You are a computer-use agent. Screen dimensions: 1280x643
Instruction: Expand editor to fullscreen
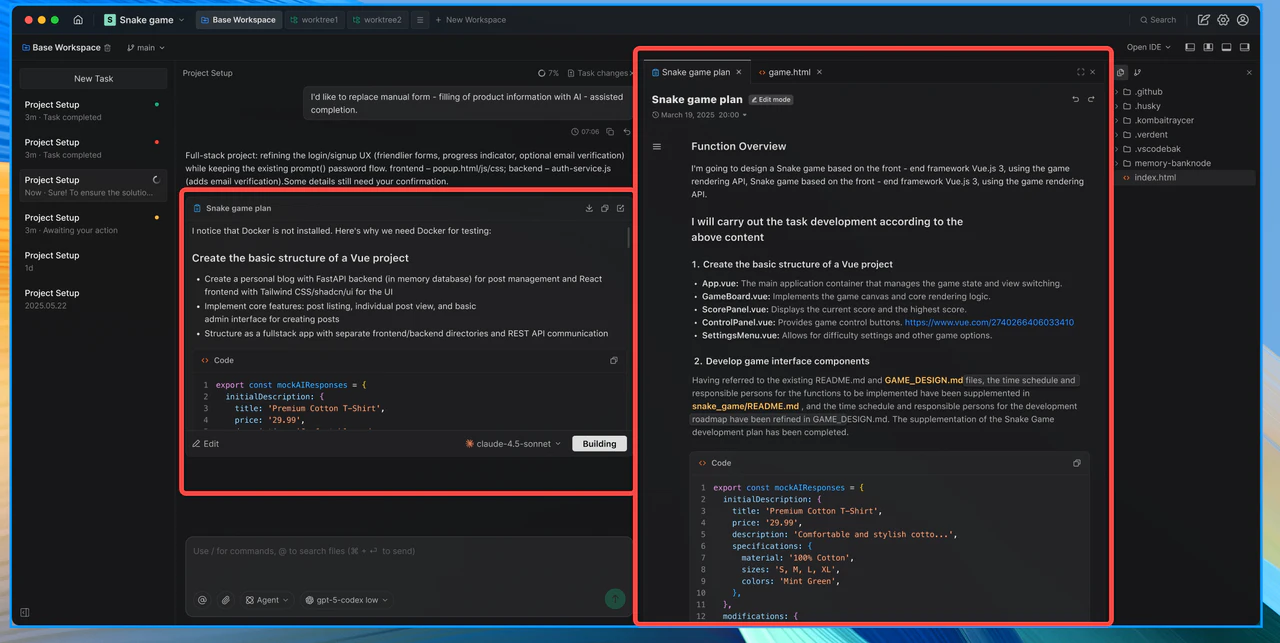(1080, 72)
